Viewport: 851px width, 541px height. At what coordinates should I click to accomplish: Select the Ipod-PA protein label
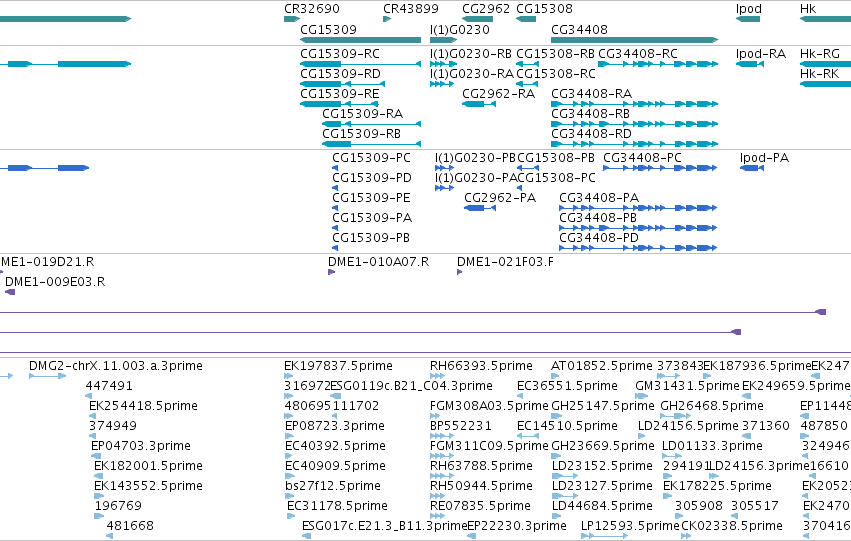click(764, 158)
